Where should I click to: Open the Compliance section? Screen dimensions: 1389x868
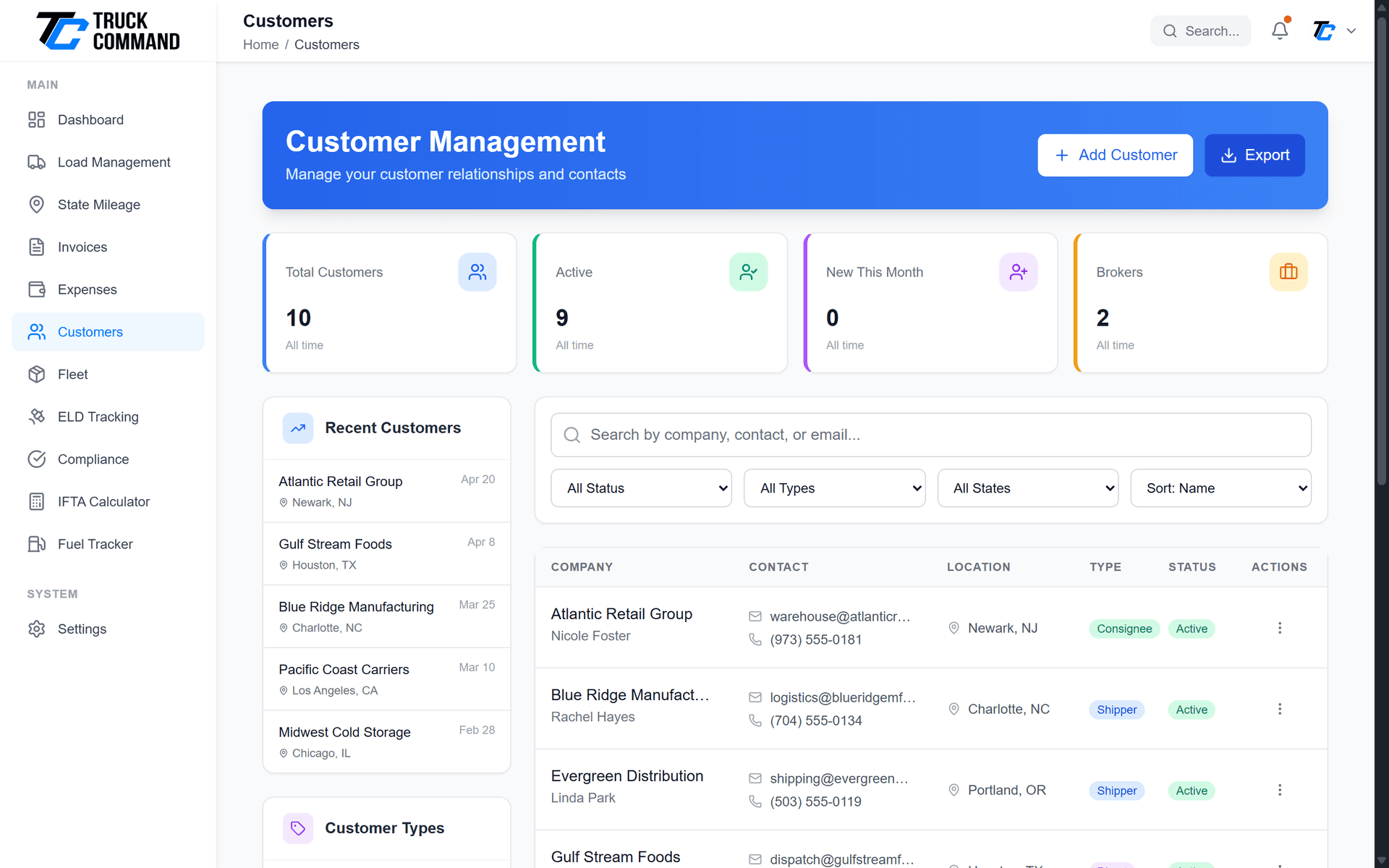coord(108,459)
